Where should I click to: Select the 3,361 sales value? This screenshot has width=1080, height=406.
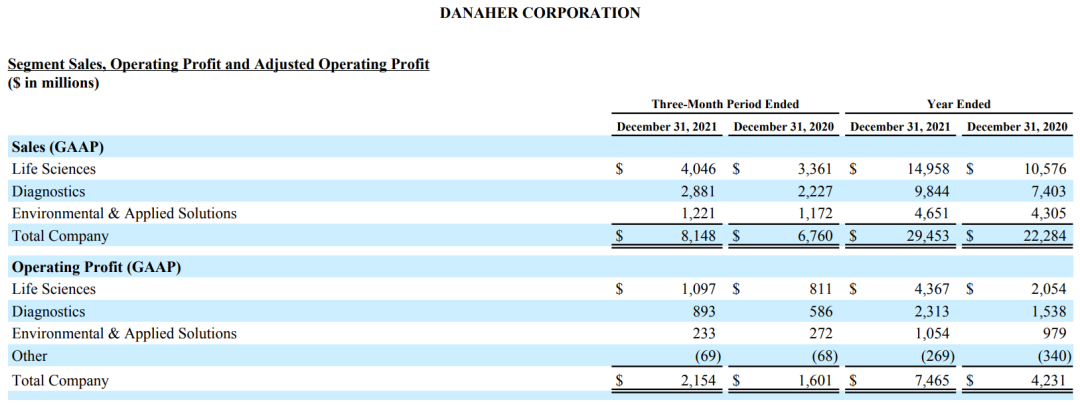pyautogui.click(x=815, y=169)
